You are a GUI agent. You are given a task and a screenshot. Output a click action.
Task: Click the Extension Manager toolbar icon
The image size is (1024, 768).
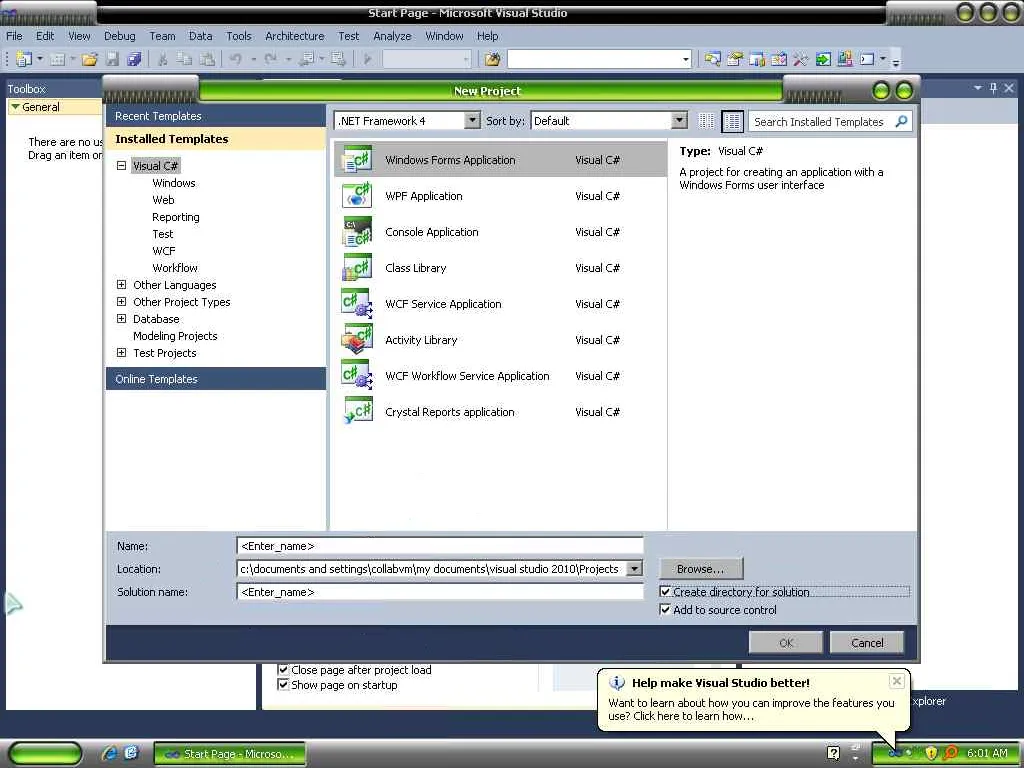[x=845, y=59]
